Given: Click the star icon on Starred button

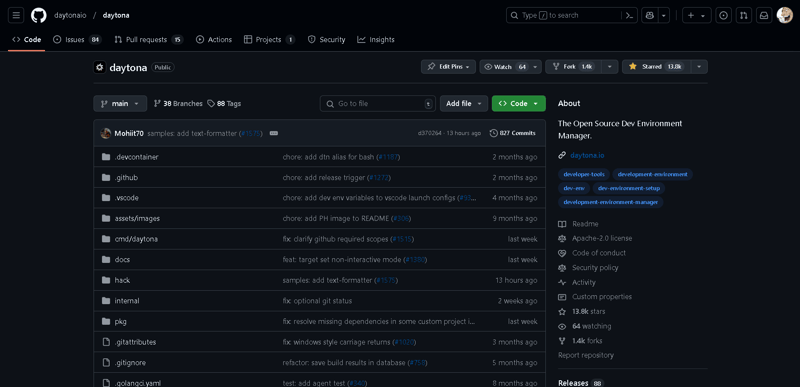Looking at the screenshot, I should click(x=633, y=66).
